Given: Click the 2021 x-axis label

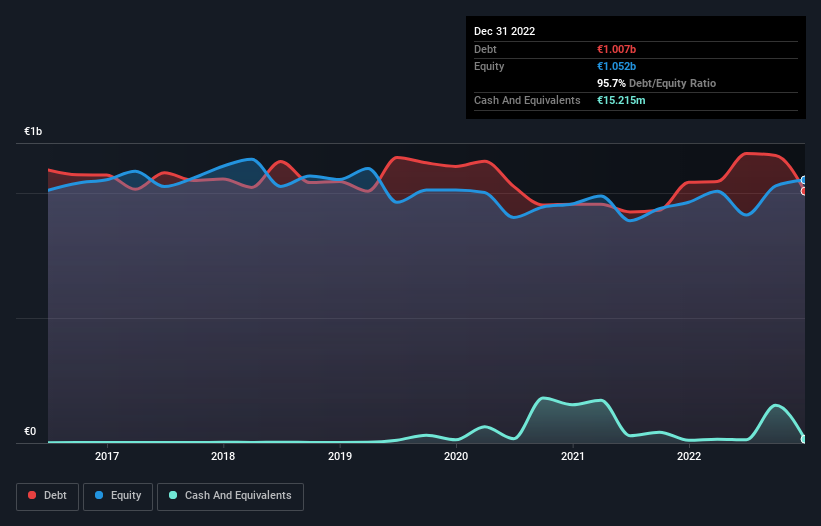Looking at the screenshot, I should (x=573, y=456).
